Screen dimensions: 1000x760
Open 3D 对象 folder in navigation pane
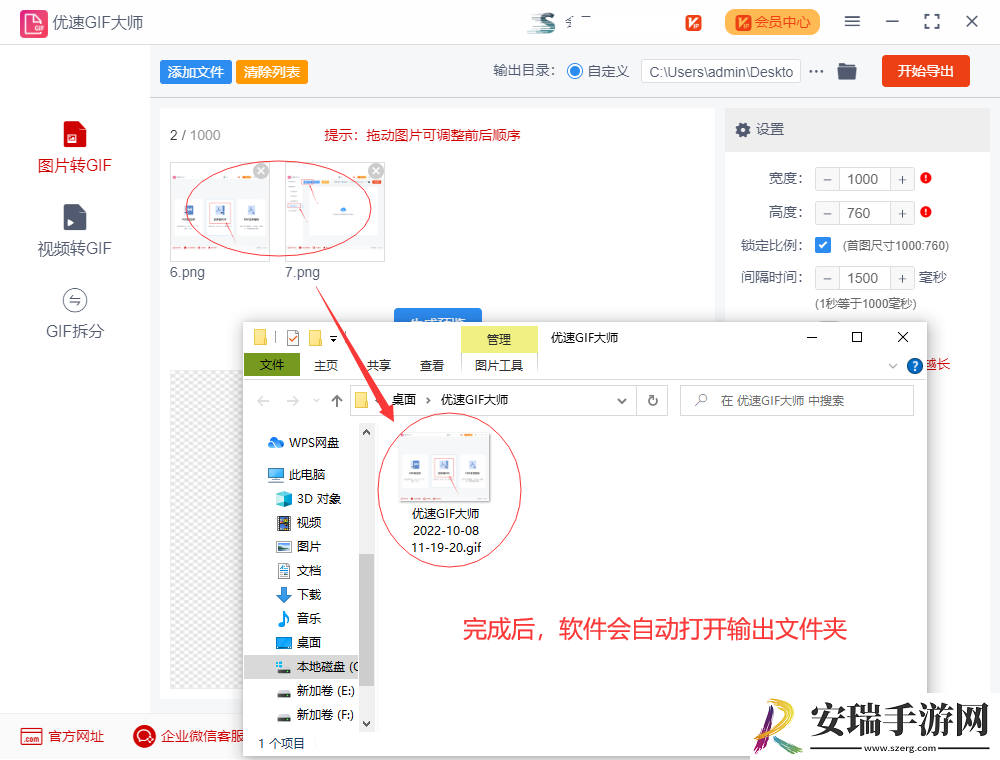pos(308,499)
